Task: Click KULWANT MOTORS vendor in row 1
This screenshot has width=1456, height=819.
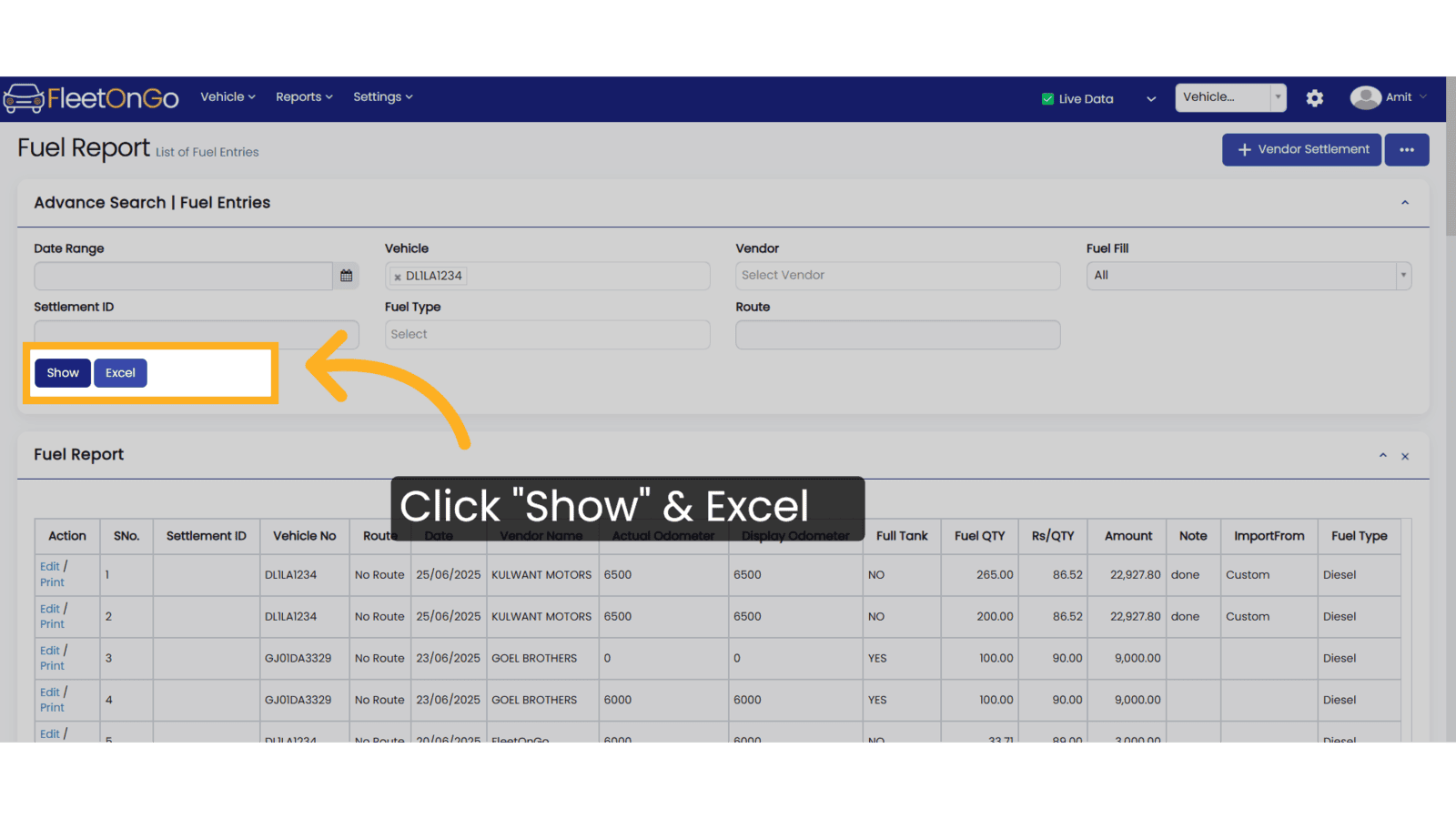Action: [541, 575]
